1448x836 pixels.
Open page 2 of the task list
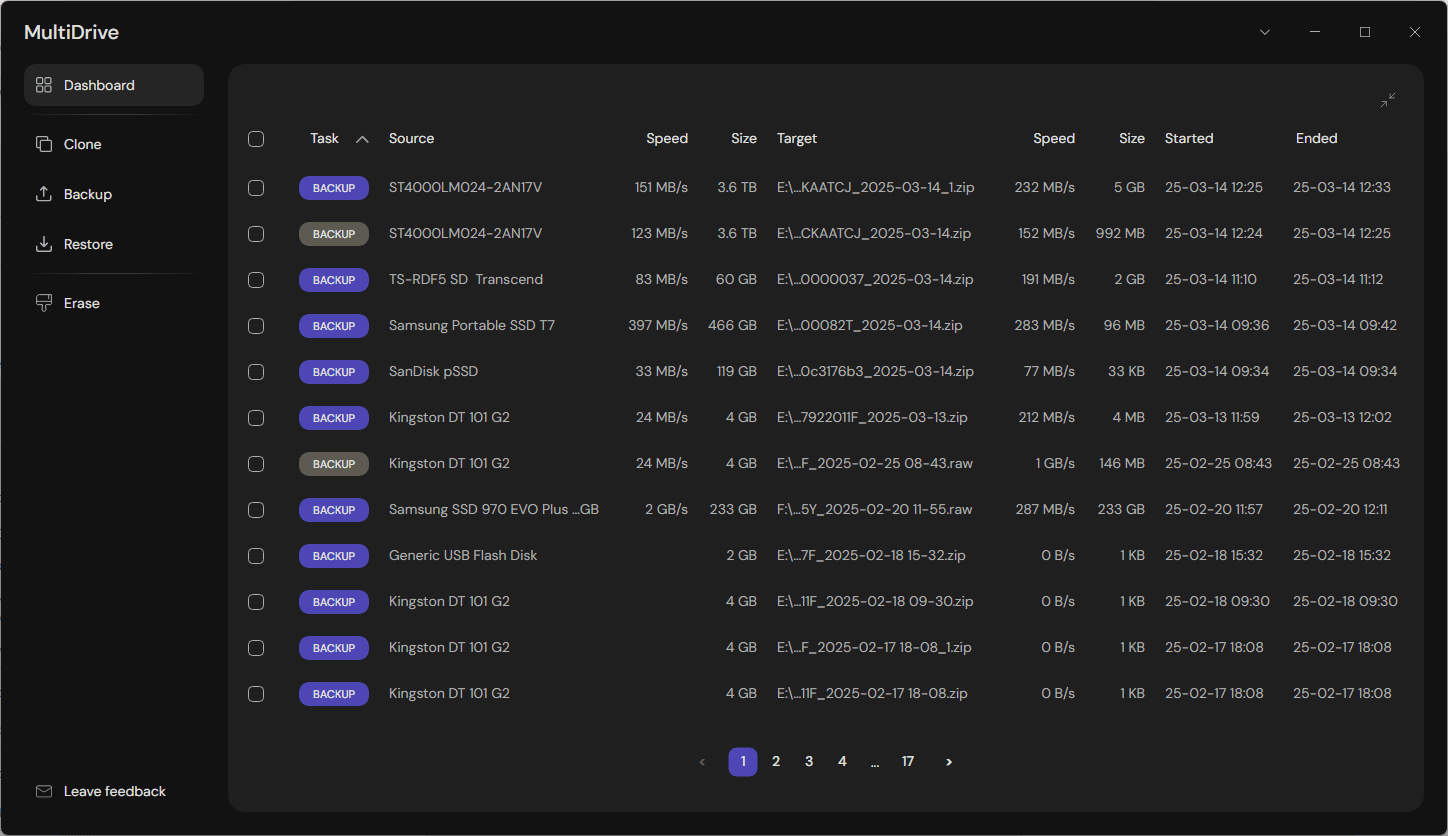(776, 762)
